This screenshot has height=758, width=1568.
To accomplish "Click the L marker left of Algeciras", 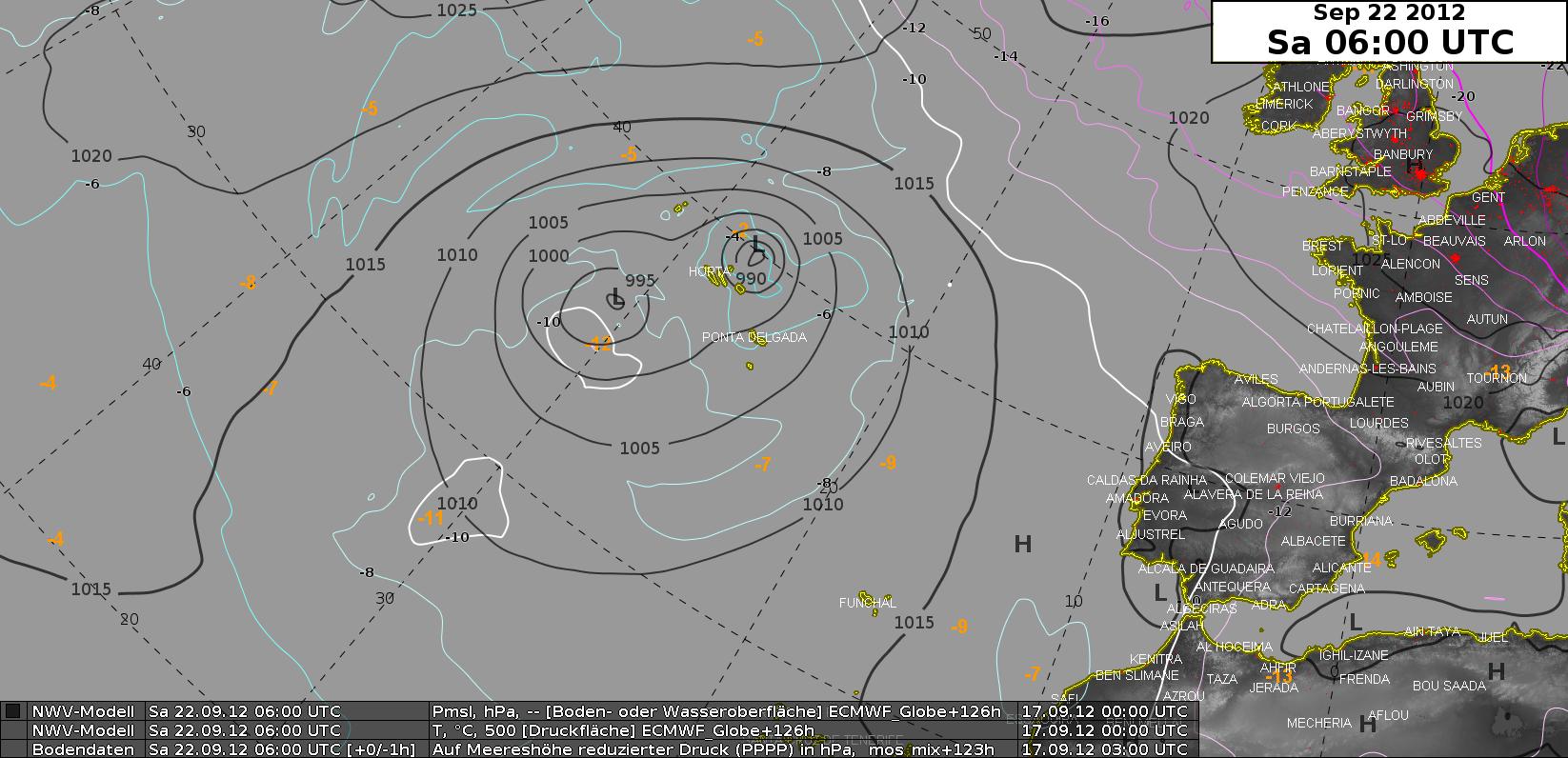I will (x=1159, y=592).
